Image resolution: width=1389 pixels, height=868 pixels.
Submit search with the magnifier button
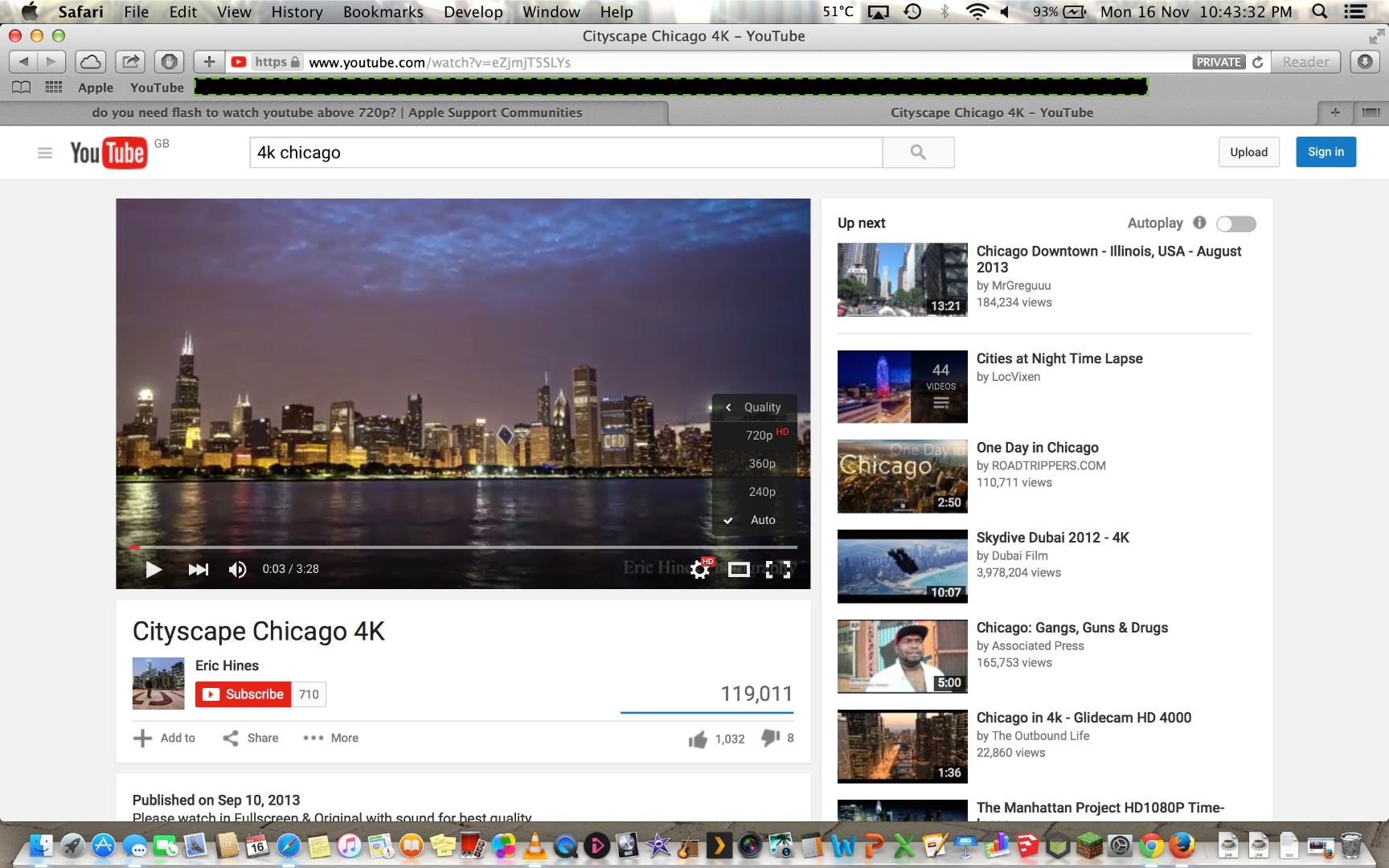pyautogui.click(x=918, y=152)
